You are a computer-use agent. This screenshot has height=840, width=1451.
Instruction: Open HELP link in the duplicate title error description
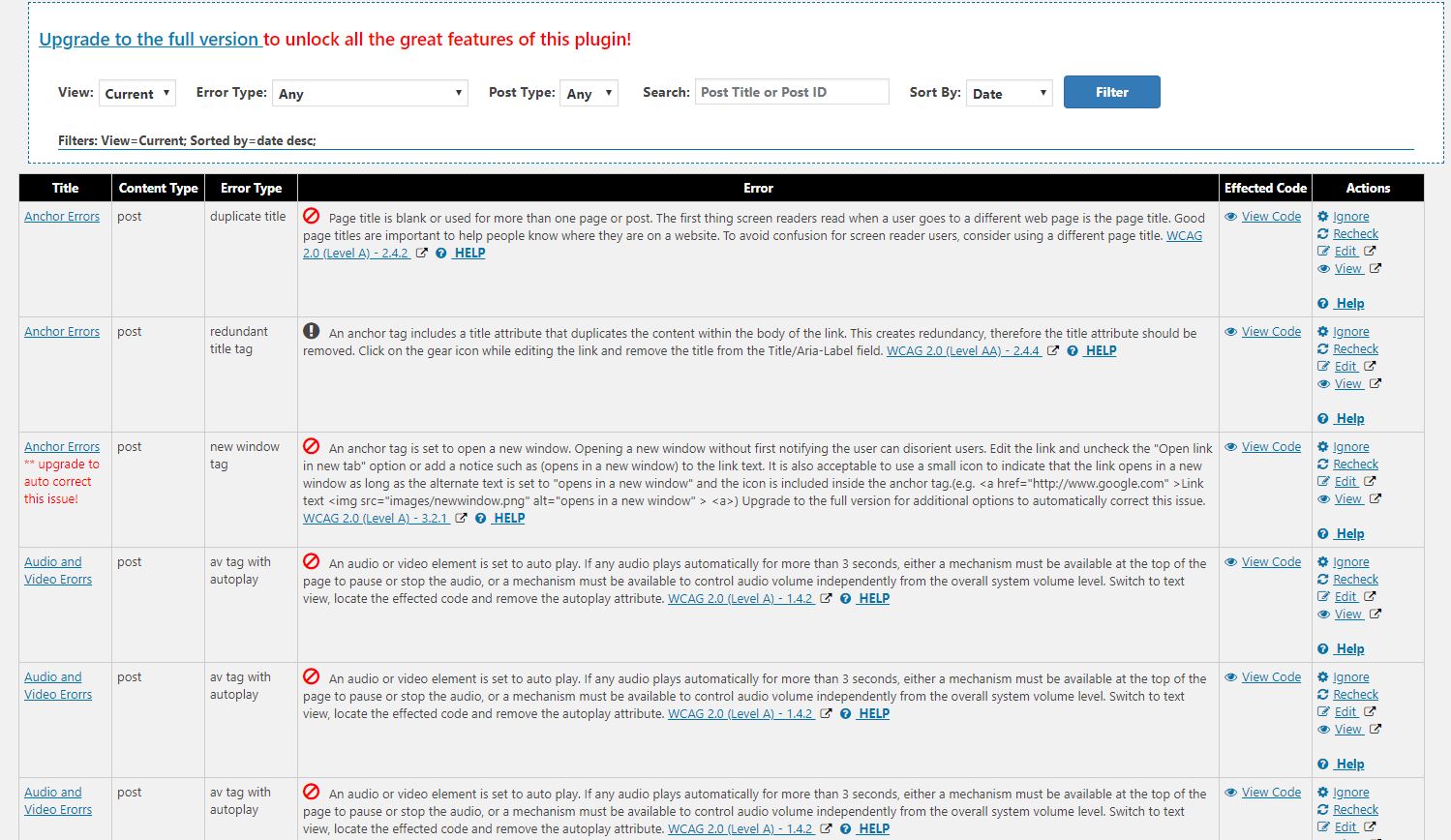coord(469,254)
